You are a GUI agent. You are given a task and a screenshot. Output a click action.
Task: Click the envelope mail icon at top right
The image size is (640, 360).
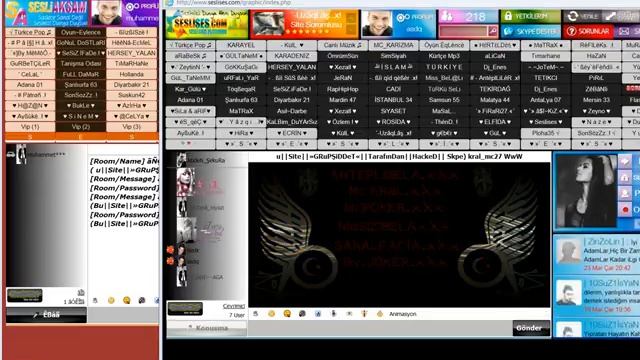point(624,31)
